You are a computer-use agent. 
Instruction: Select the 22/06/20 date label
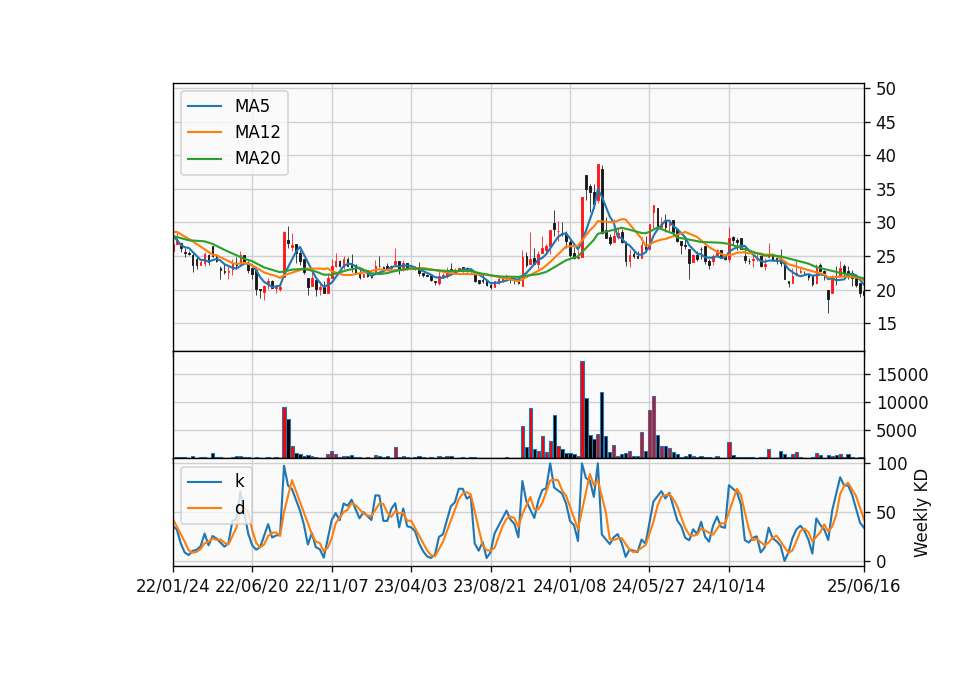pyautogui.click(x=252, y=586)
